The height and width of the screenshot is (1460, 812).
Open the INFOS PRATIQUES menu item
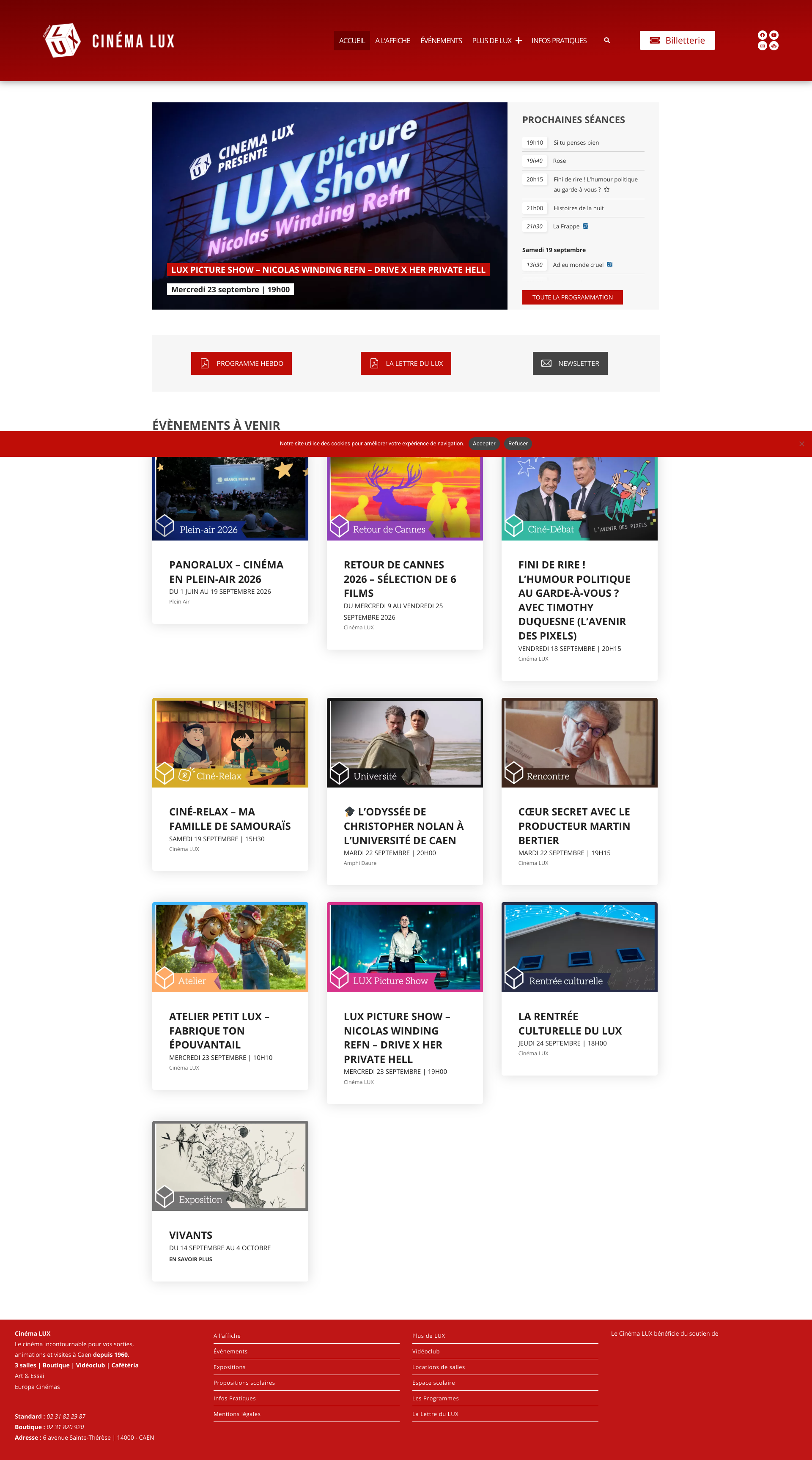tap(559, 40)
